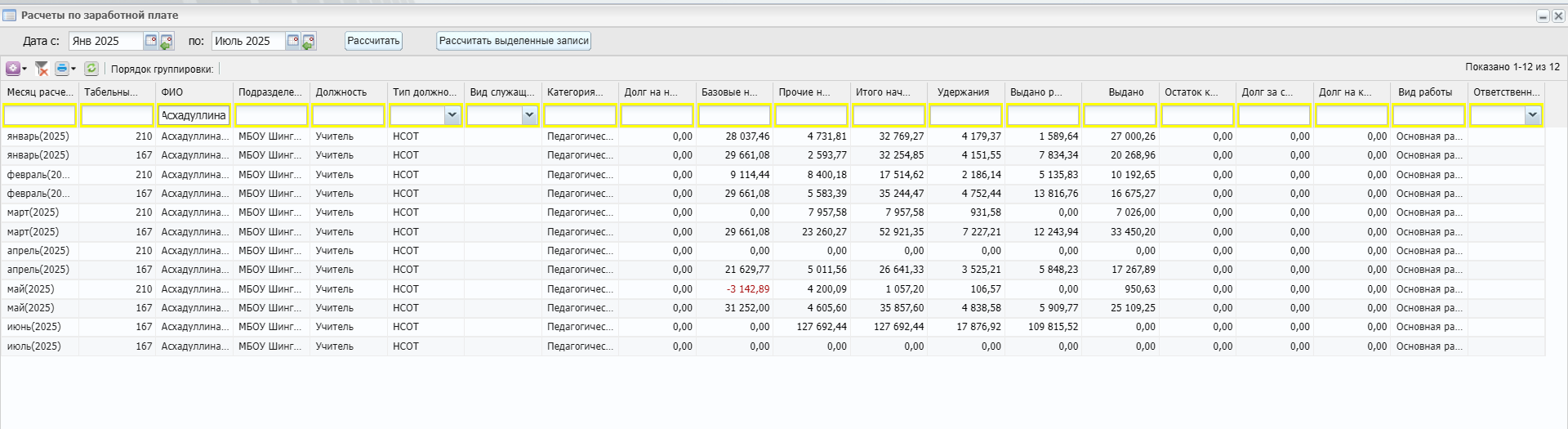Sort by Итого начислено column header

coord(889,92)
